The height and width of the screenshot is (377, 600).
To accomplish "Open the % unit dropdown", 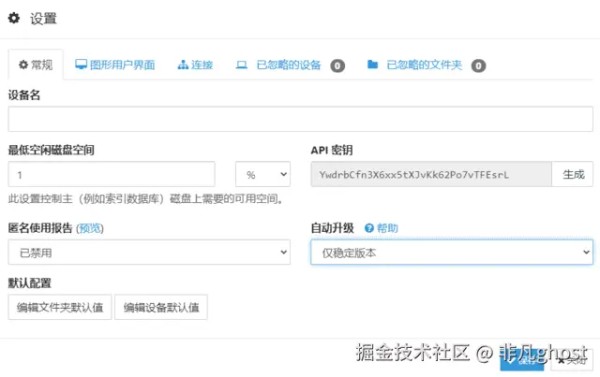I will (263, 174).
